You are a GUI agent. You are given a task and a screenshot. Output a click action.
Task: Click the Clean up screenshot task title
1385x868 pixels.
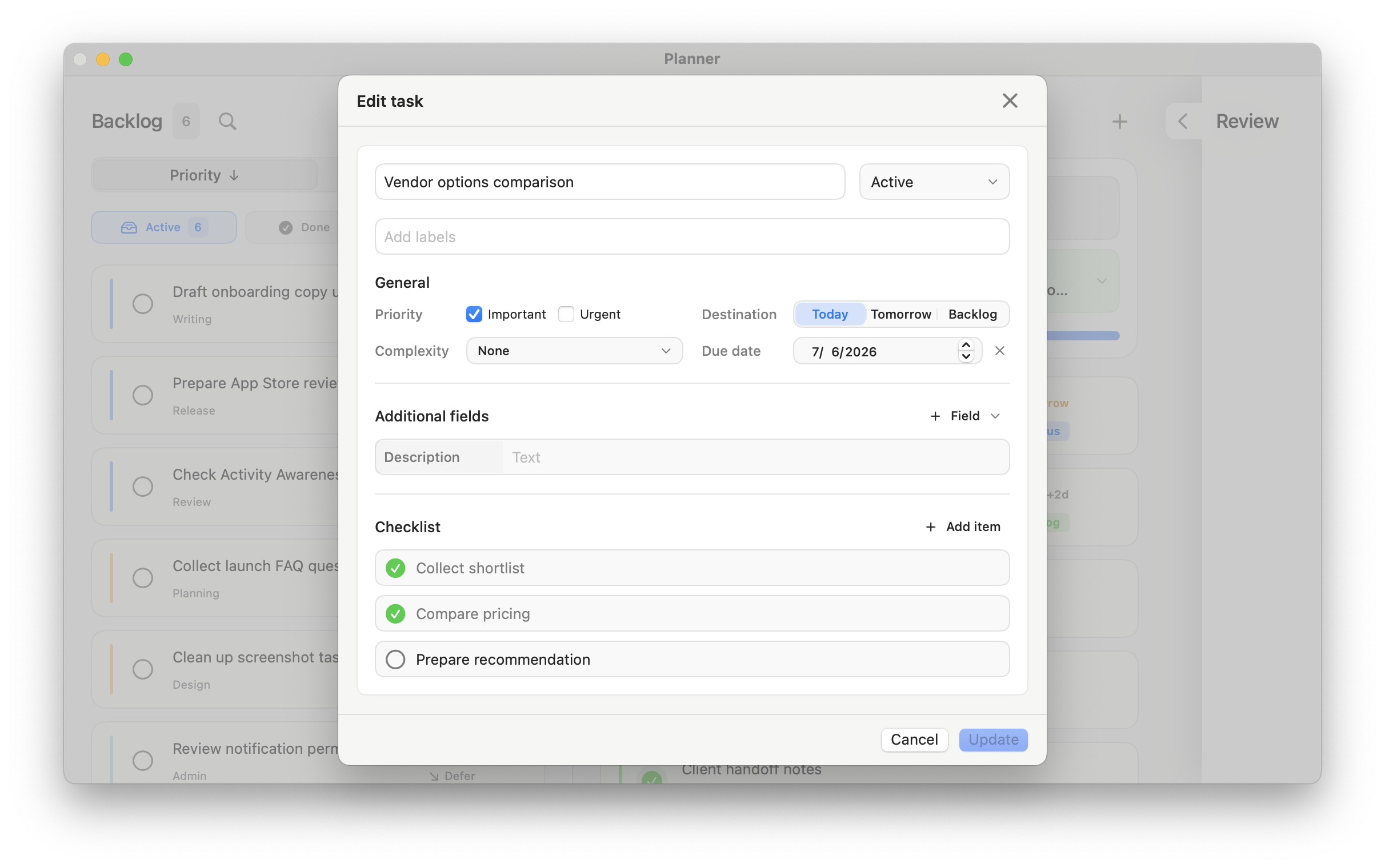[x=255, y=657]
